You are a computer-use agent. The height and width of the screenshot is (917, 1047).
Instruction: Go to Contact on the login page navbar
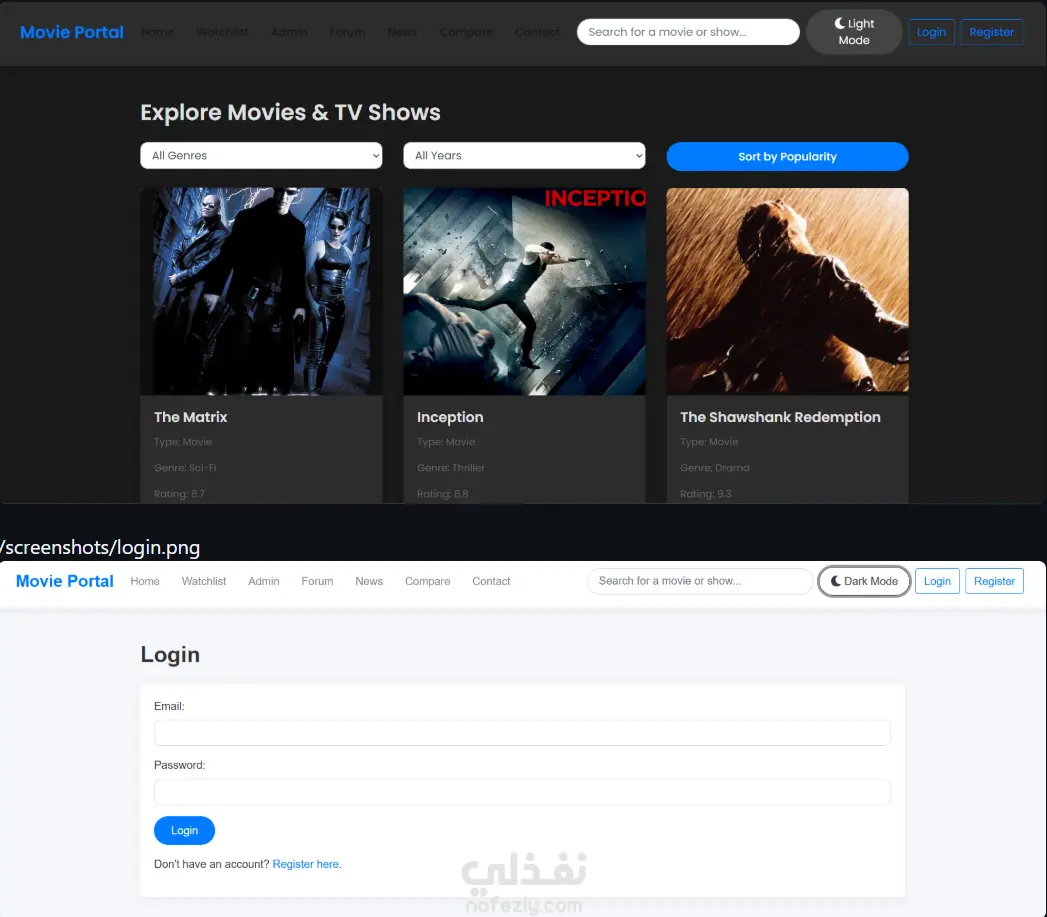[x=491, y=581]
